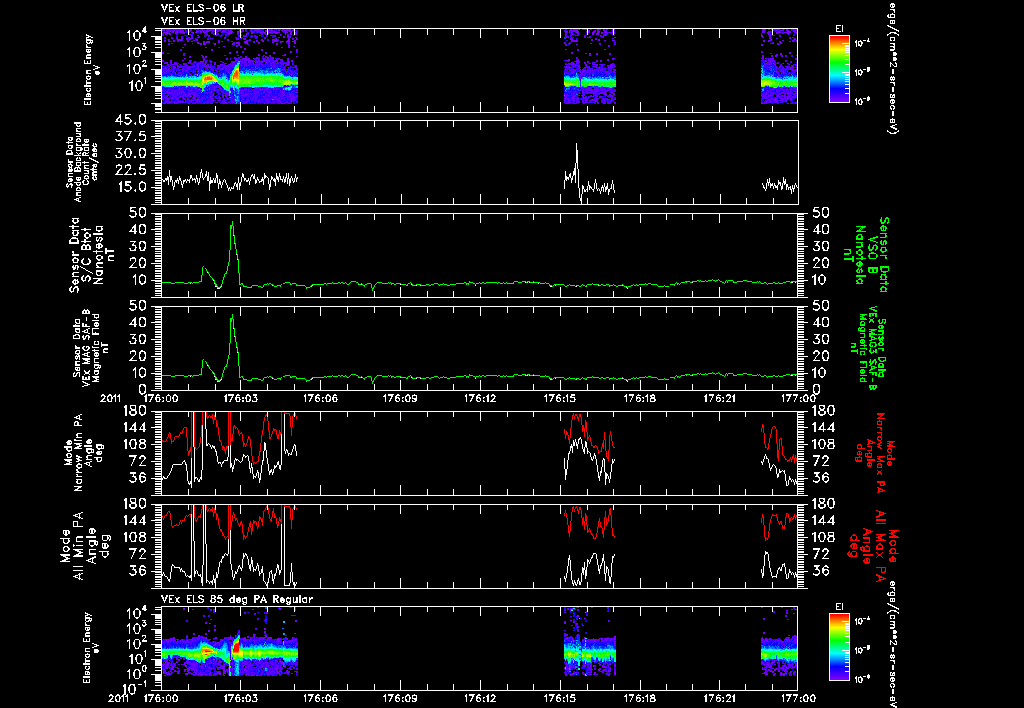The width and height of the screenshot is (1024, 708).
Task: Click the "22.5" tick label on count rate axis
Action: coord(133,170)
